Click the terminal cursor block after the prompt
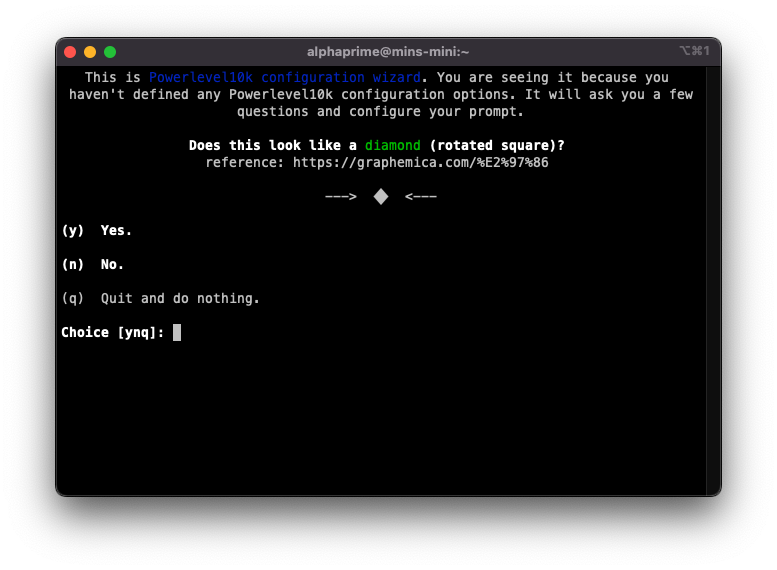The image size is (777, 570). click(x=177, y=333)
